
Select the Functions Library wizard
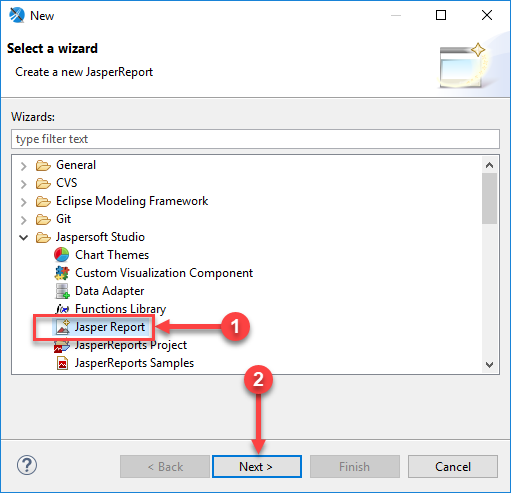[121, 309]
